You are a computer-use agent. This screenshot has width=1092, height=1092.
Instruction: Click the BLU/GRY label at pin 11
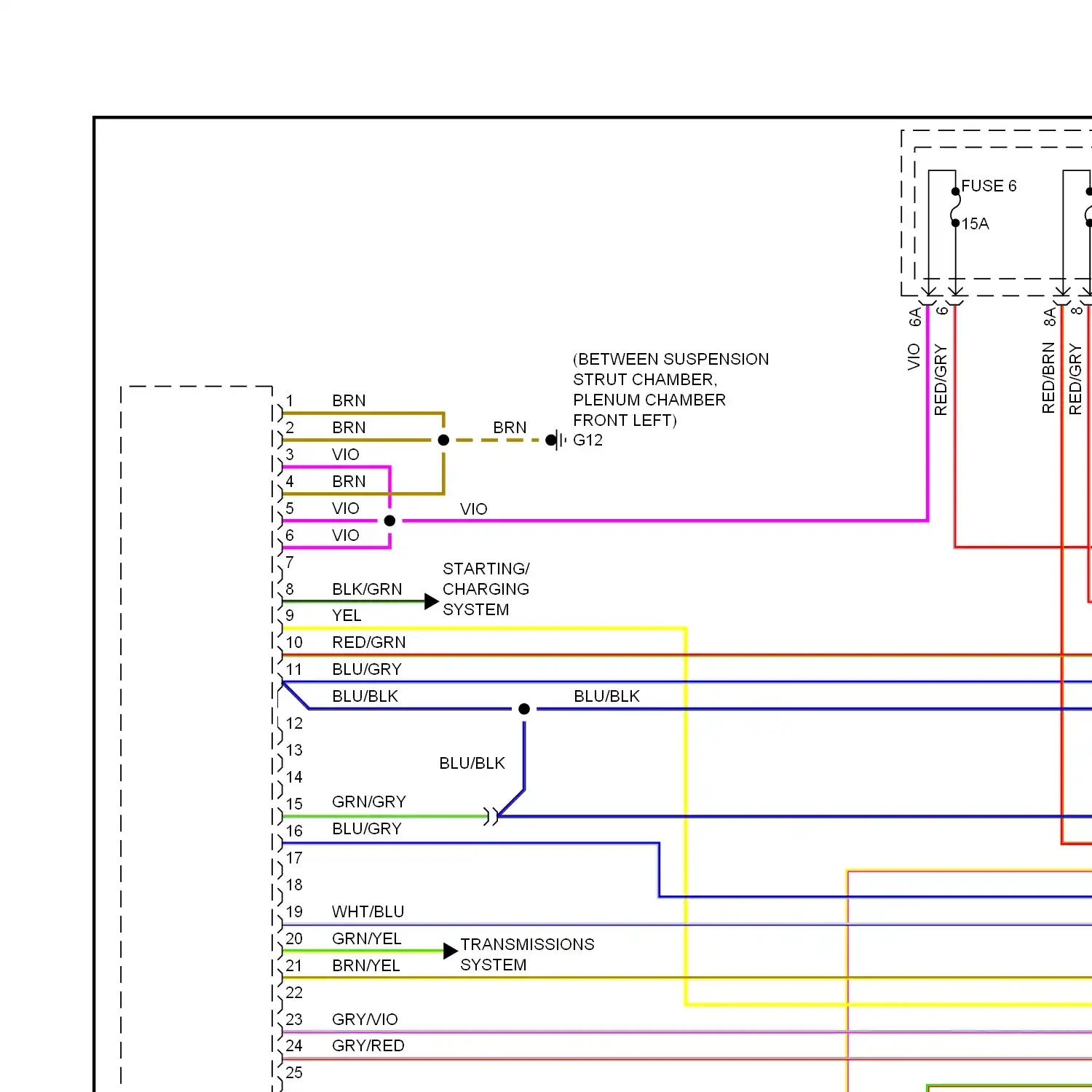click(367, 670)
